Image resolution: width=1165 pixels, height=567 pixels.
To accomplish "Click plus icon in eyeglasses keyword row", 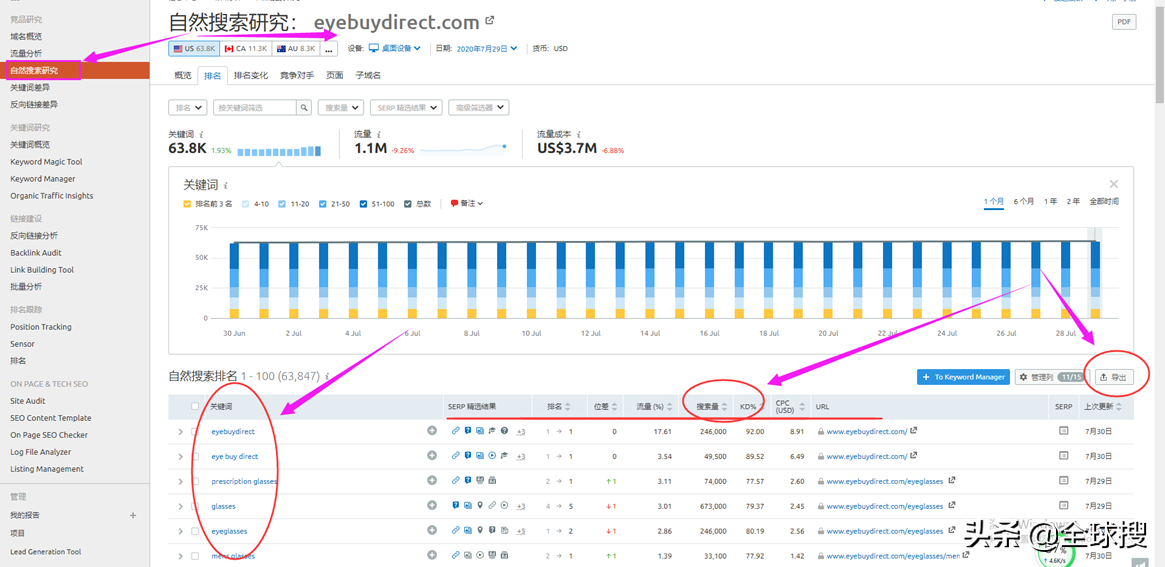I will pos(432,531).
